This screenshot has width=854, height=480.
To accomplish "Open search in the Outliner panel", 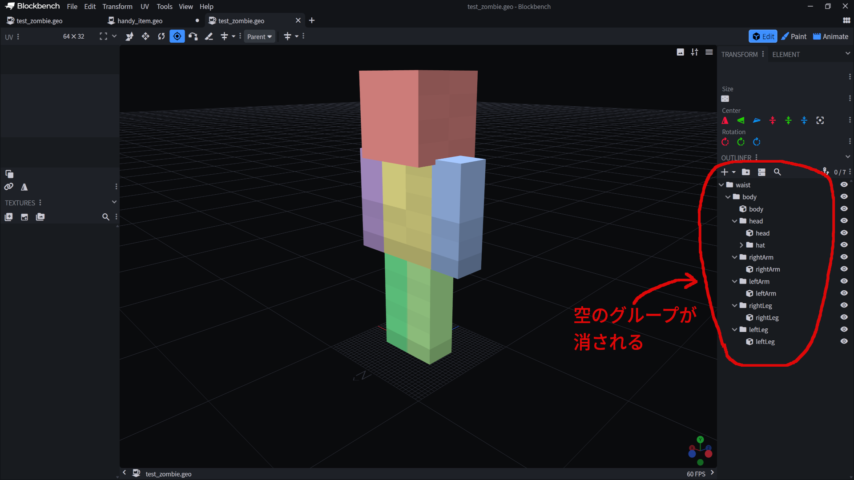I will 777,172.
